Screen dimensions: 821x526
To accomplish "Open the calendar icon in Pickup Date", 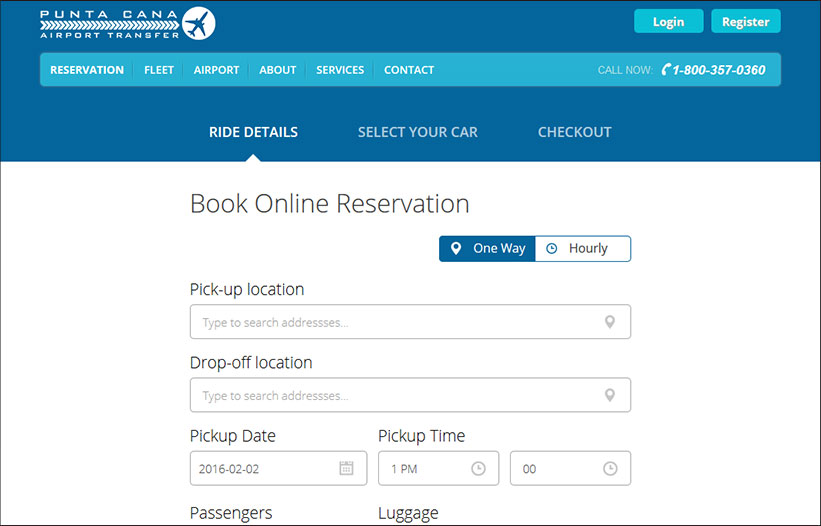I will click(x=346, y=468).
